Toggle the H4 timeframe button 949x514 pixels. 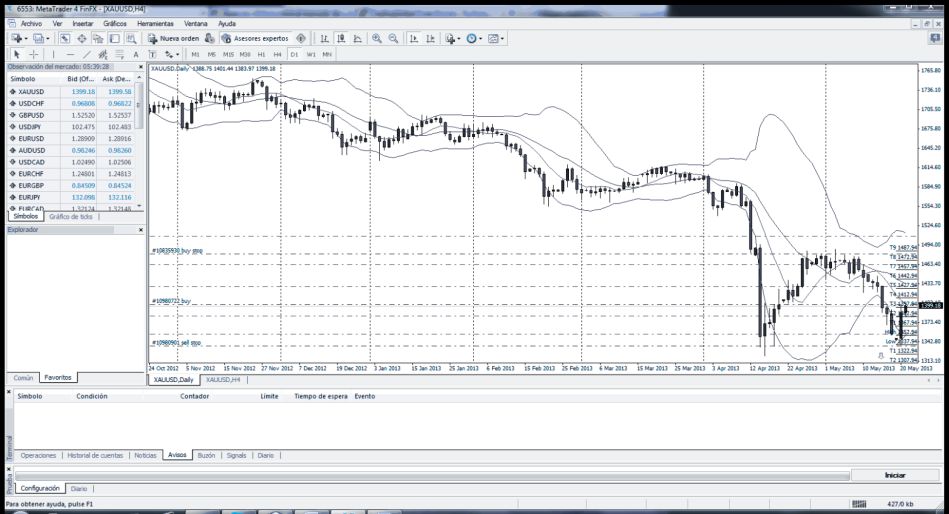coord(278,54)
